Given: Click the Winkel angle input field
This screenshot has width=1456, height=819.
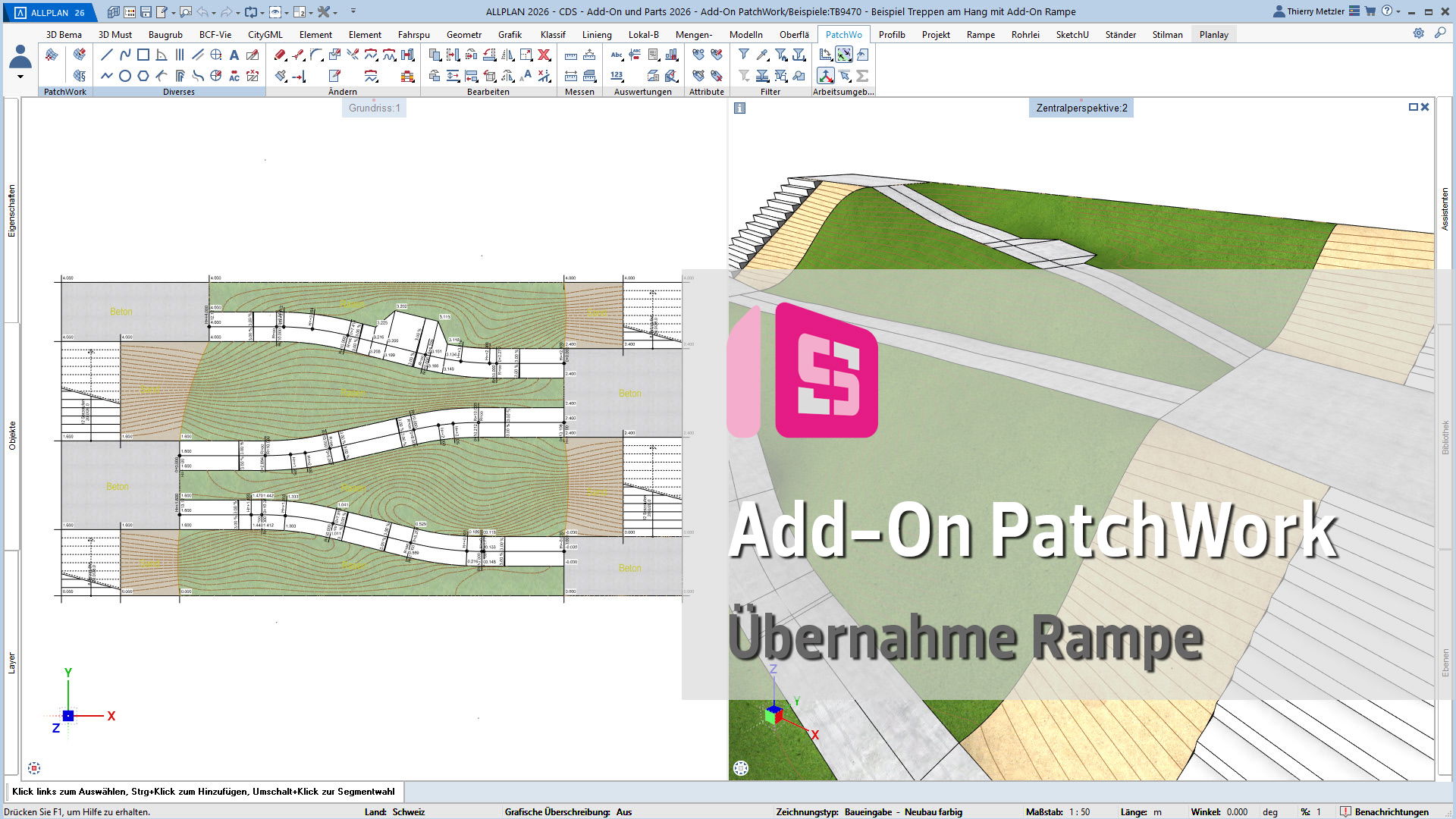Looking at the screenshot, I should point(1237,811).
